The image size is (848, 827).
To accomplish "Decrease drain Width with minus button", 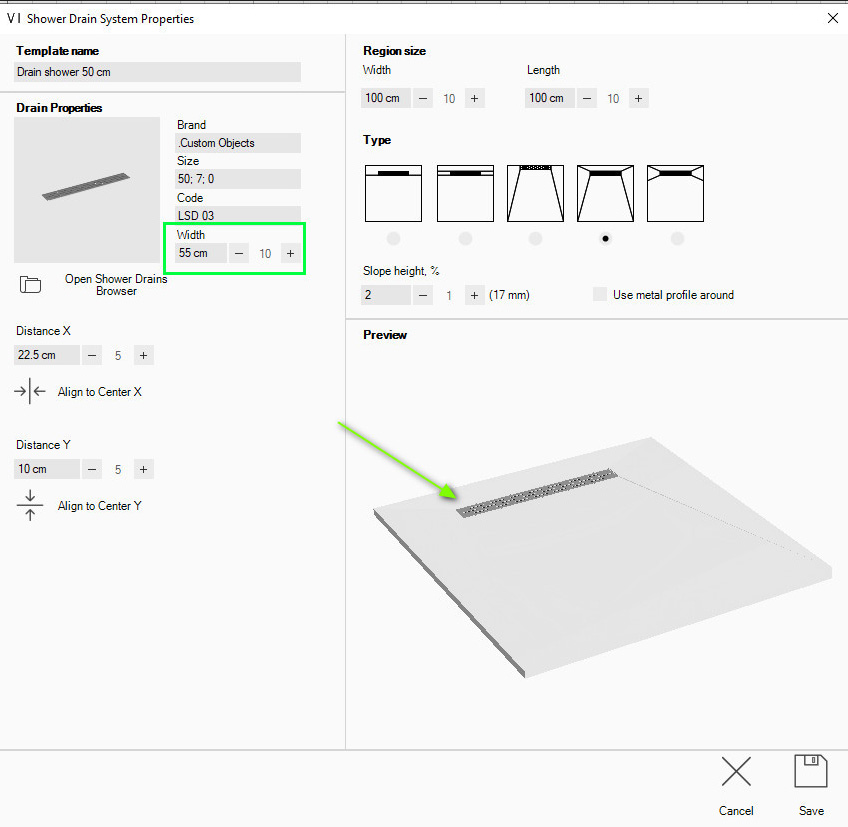I will 238,253.
